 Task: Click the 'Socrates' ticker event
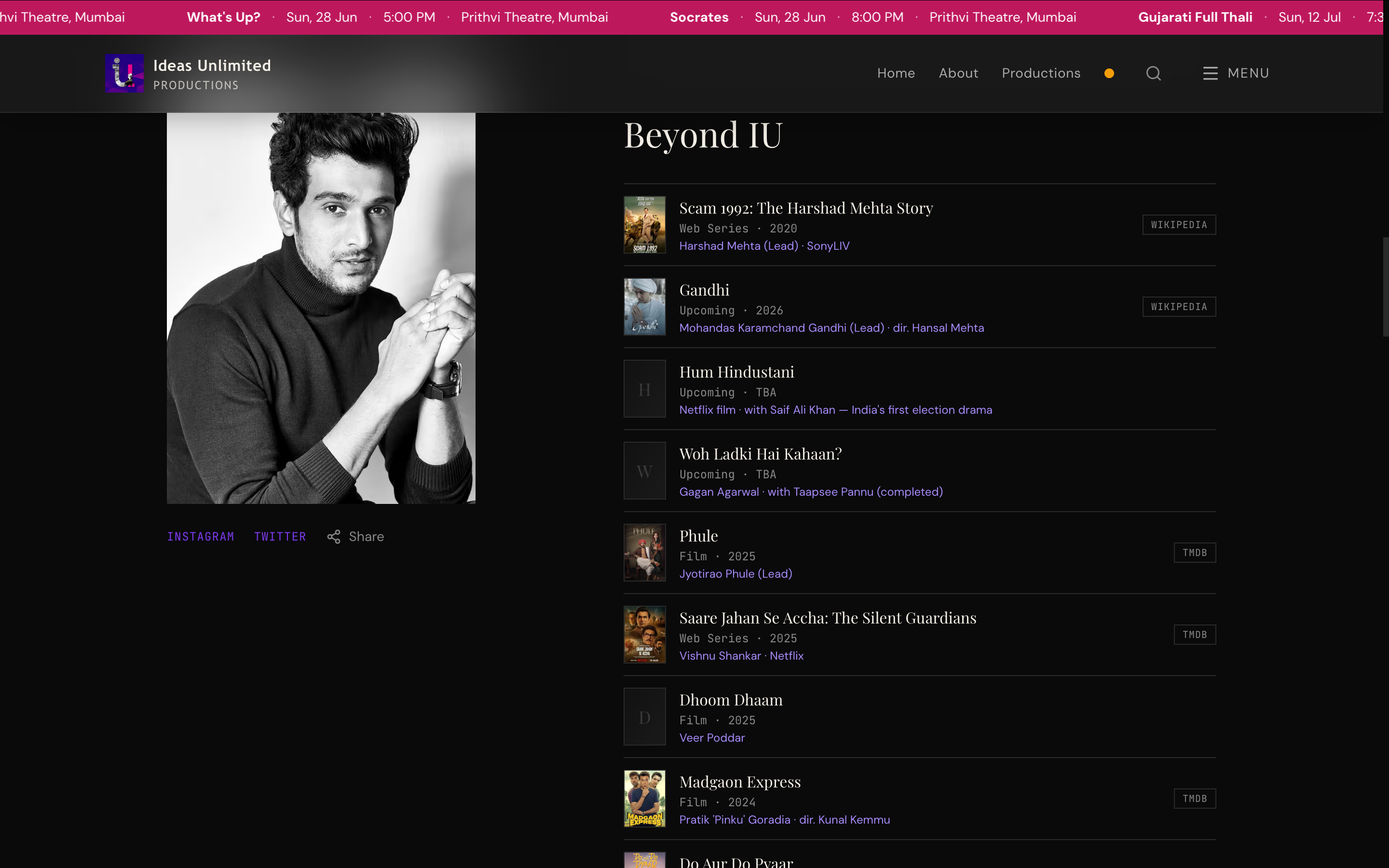click(699, 17)
